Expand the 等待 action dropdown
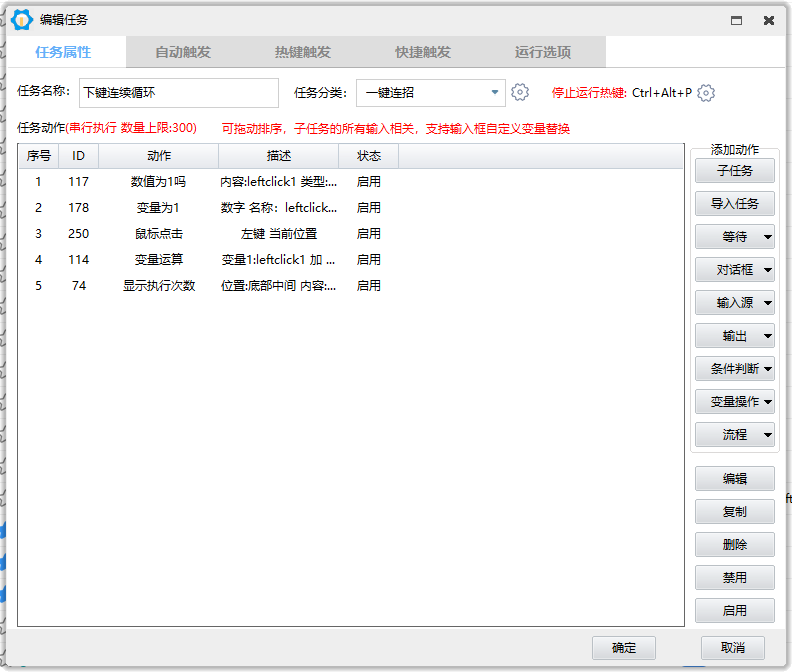Screen dimensions: 792x672 tap(767, 237)
